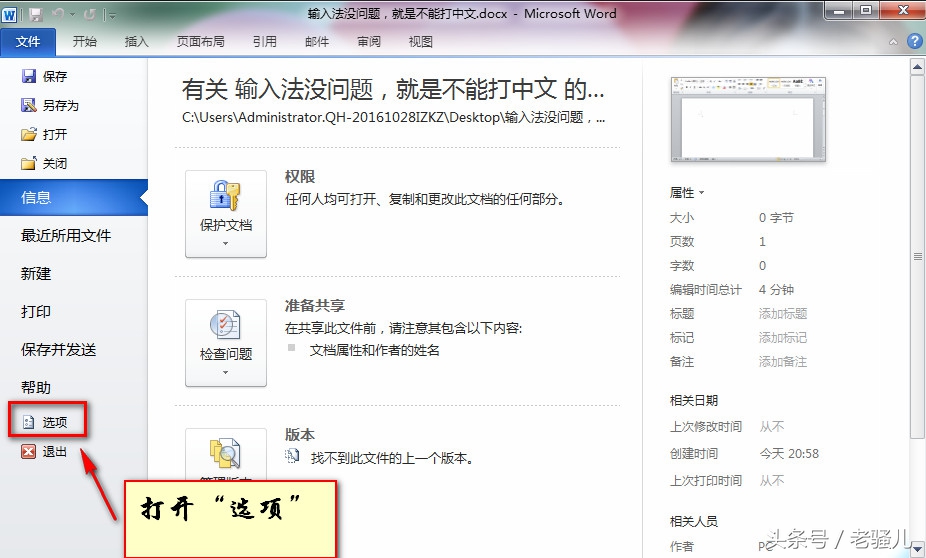
Task: Click the Undo arrow in quick access toolbar
Action: tap(58, 14)
